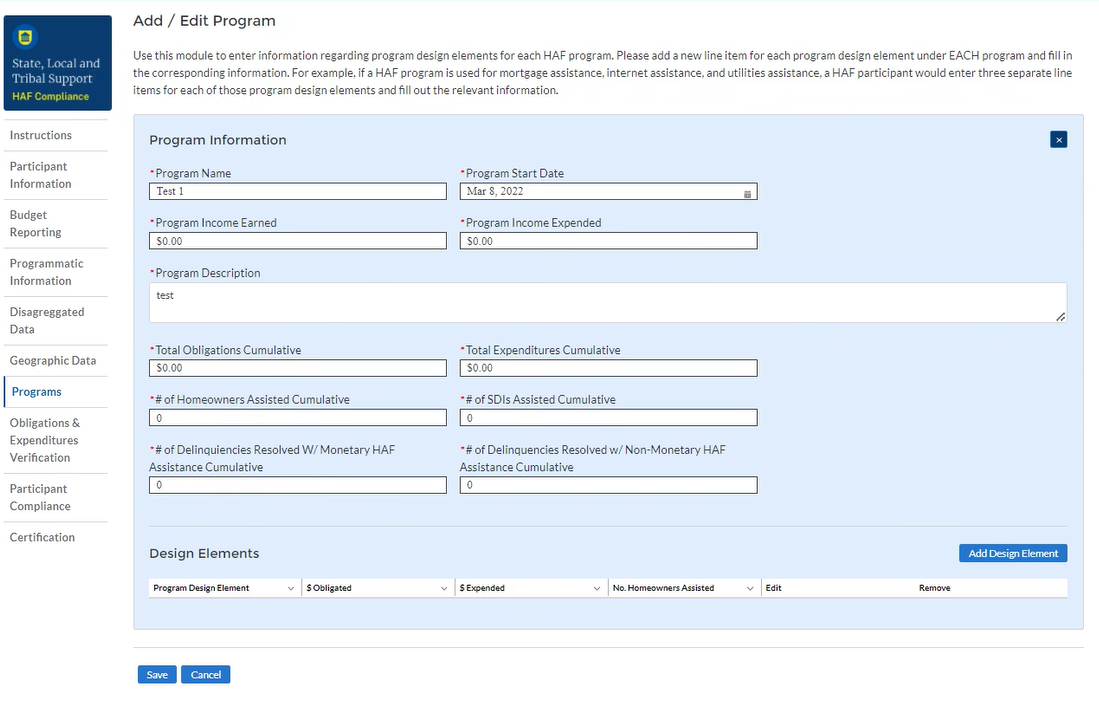Open the $ Obligated column menu

coord(444,588)
